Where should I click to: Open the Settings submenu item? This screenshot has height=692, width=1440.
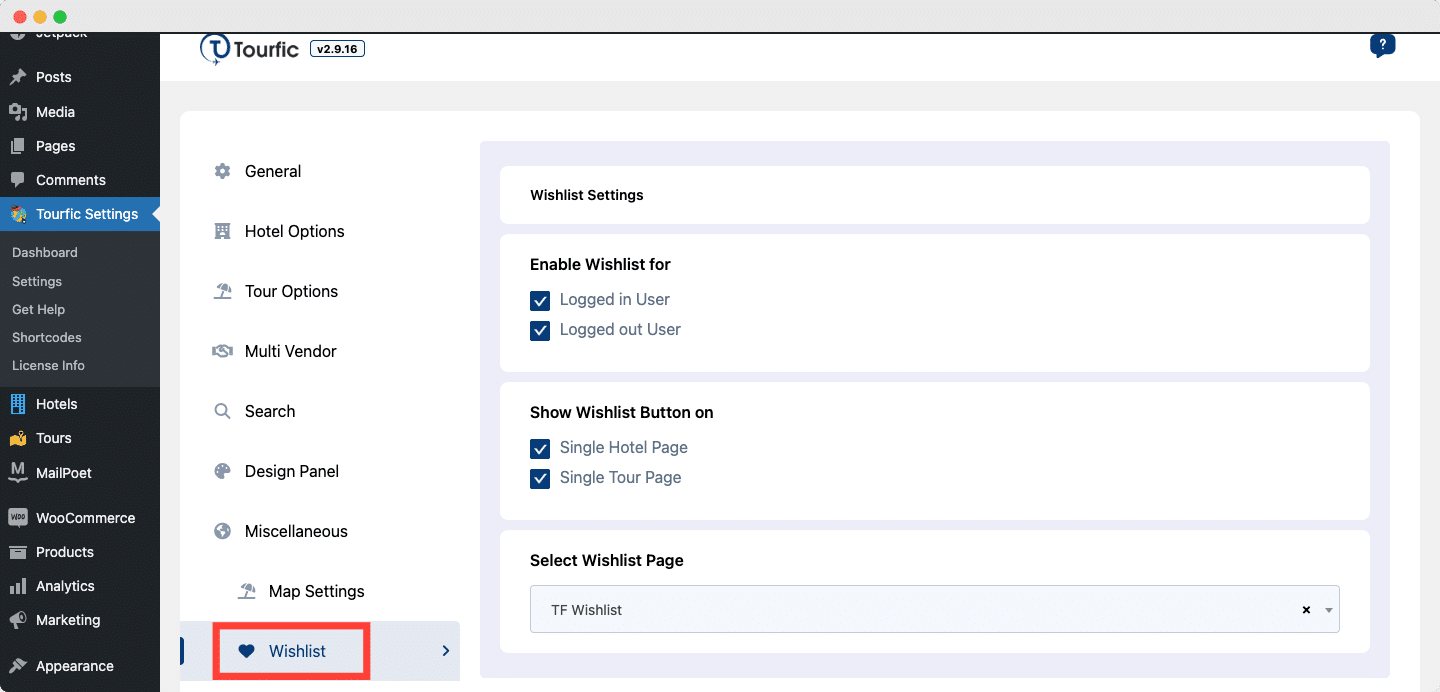pyautogui.click(x=37, y=281)
